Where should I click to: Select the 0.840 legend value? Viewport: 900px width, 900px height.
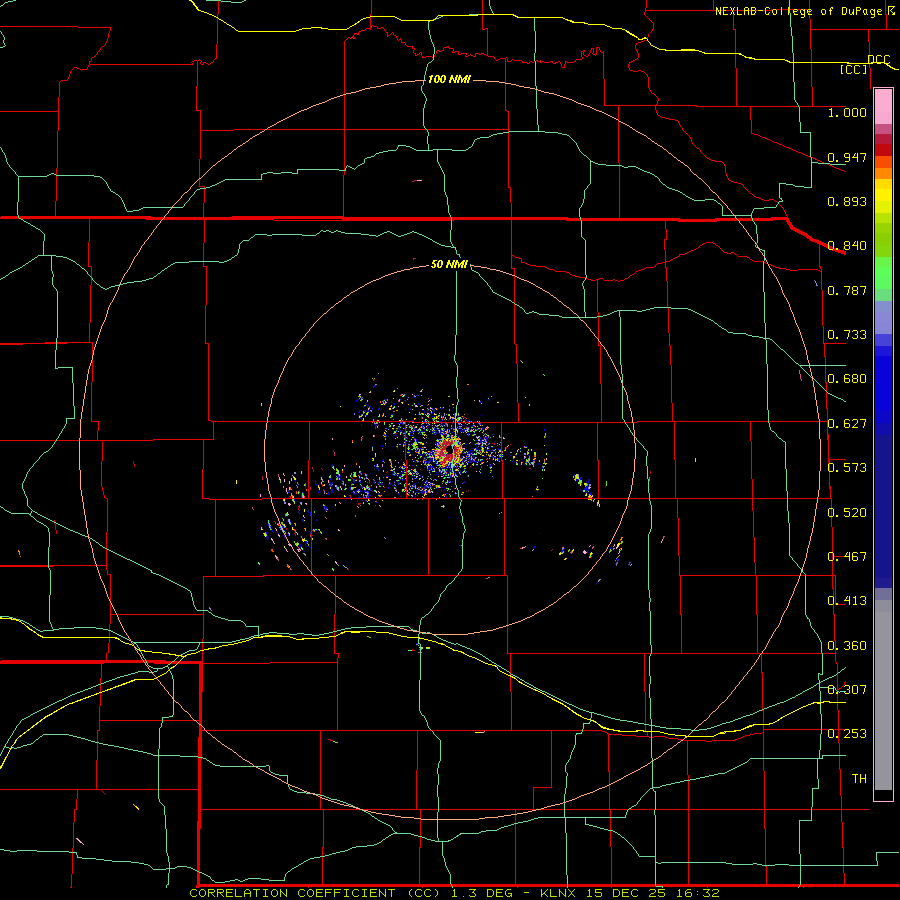click(x=847, y=246)
